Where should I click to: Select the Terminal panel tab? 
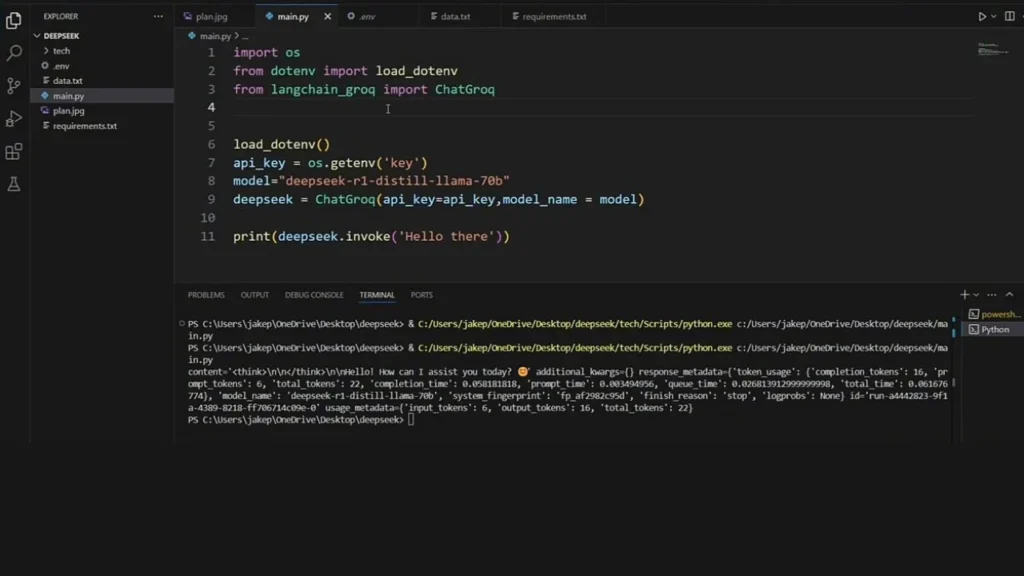(377, 295)
